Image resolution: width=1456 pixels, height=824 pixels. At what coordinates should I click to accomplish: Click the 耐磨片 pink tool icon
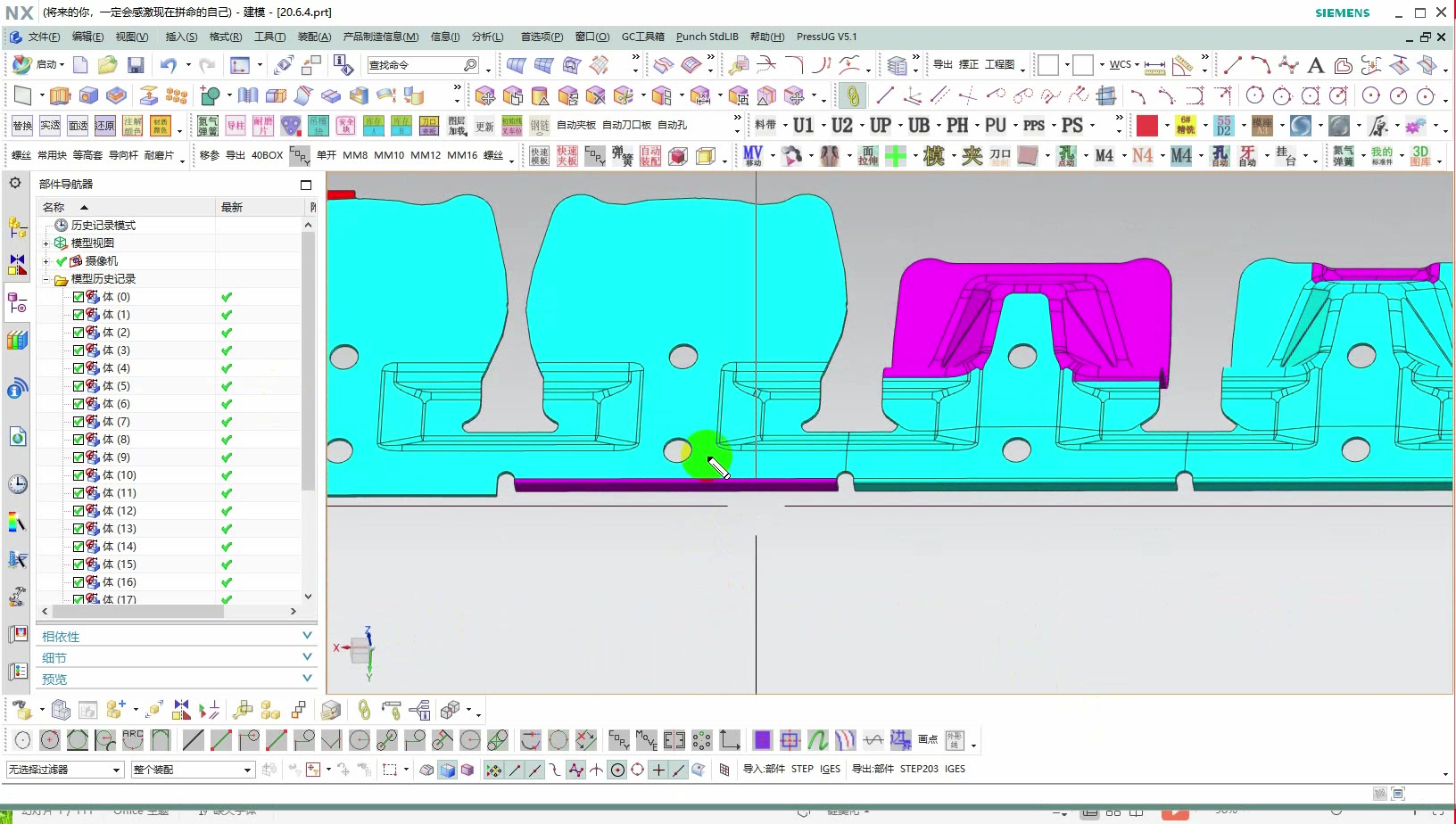click(263, 126)
